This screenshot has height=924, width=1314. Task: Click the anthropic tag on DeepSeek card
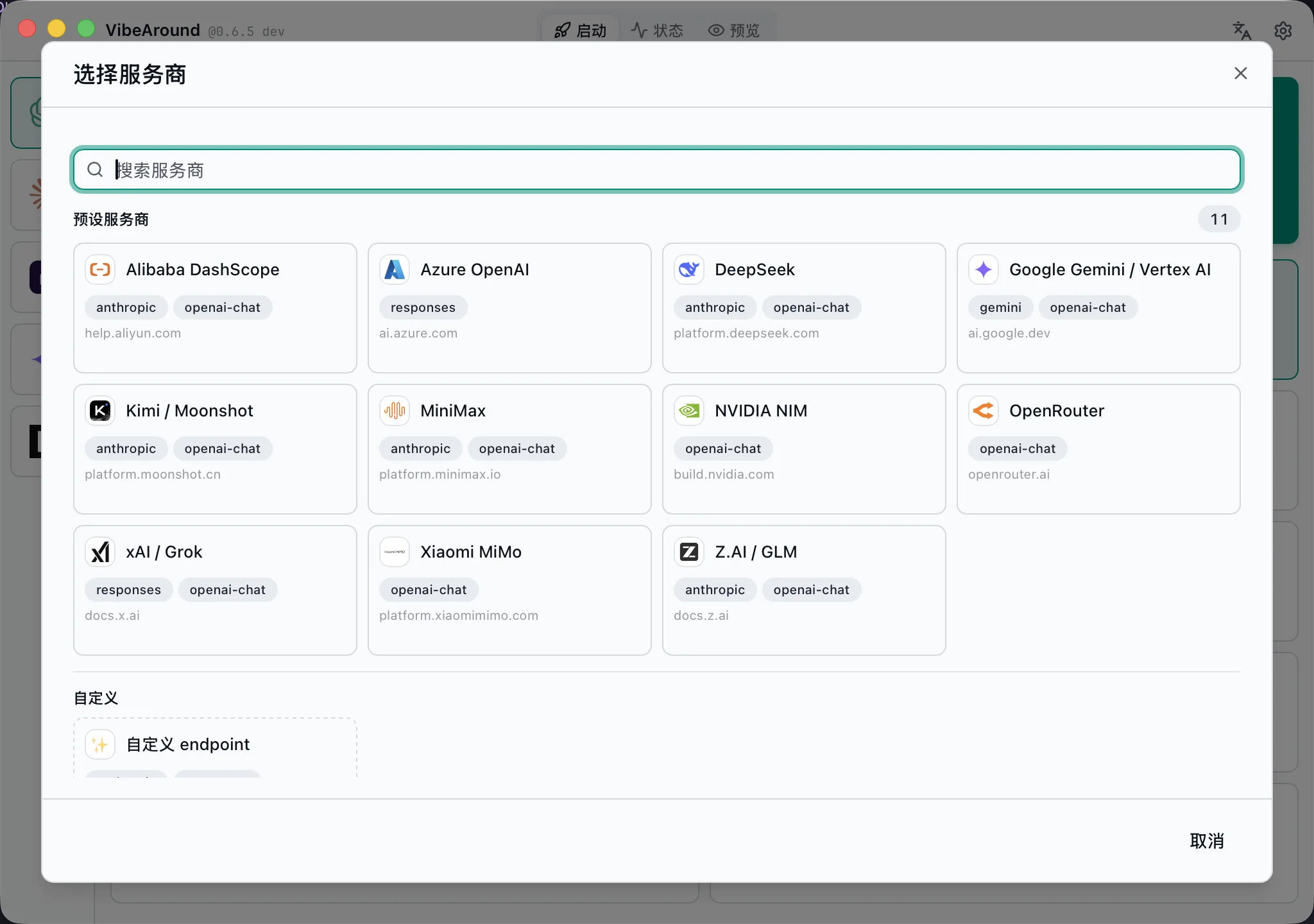click(x=715, y=307)
